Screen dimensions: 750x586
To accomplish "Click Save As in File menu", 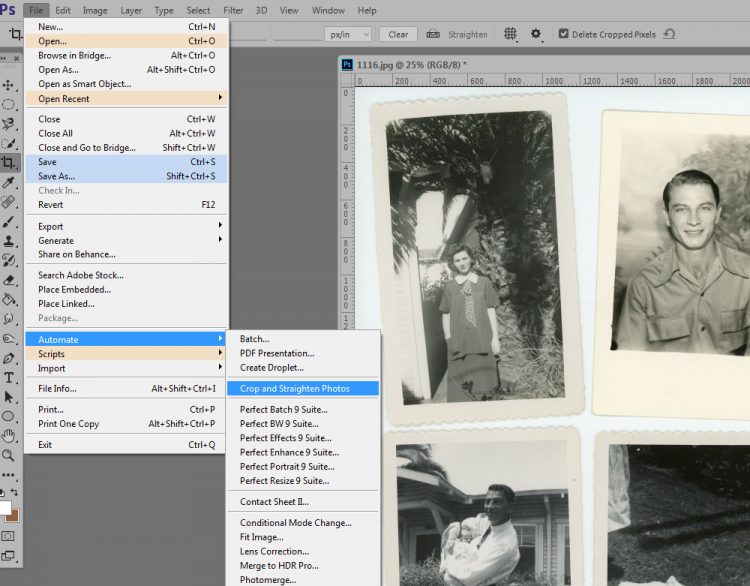I will coord(126,176).
